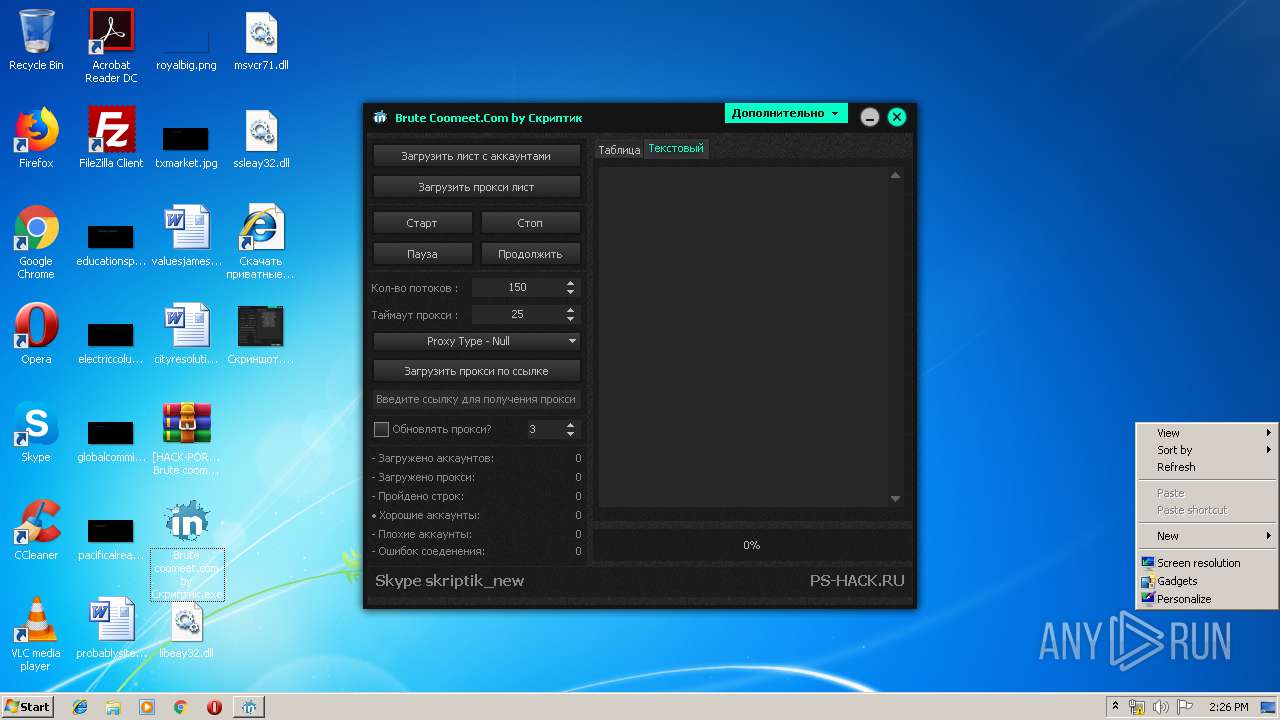Open VLC media player shortcut
The height and width of the screenshot is (720, 1280).
pos(36,634)
